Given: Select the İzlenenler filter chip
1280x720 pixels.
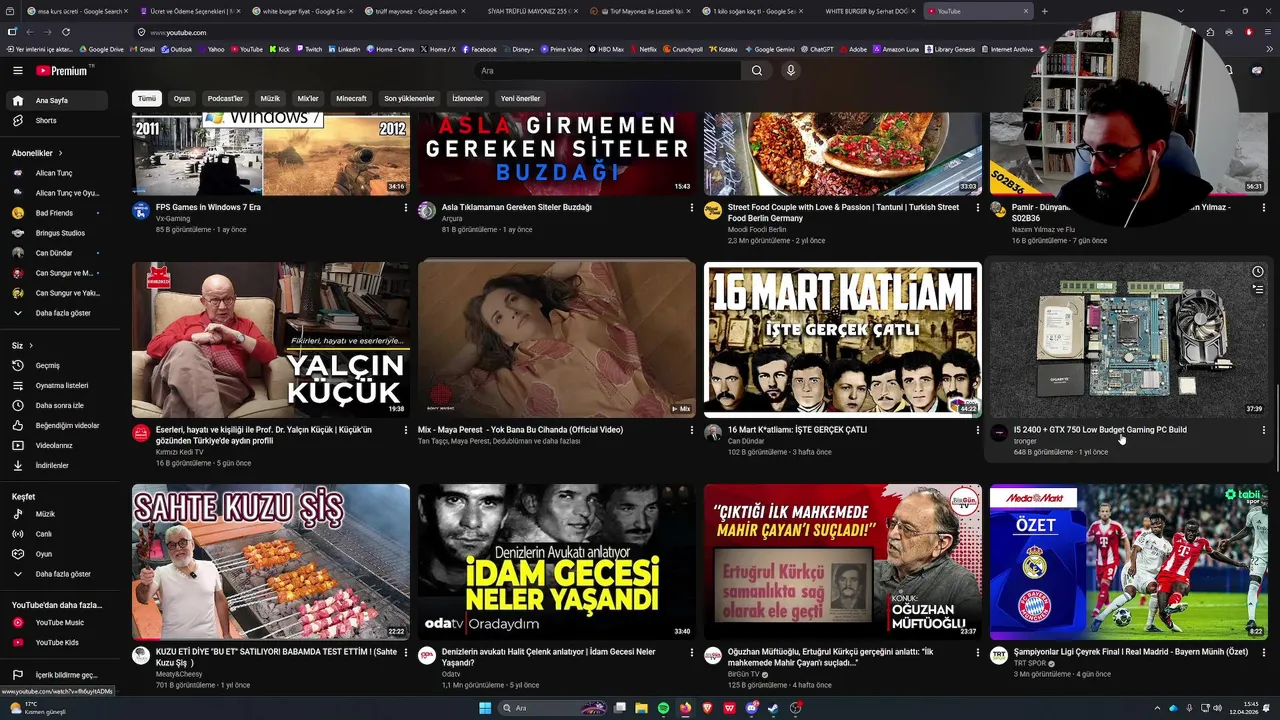Looking at the screenshot, I should click(467, 99).
